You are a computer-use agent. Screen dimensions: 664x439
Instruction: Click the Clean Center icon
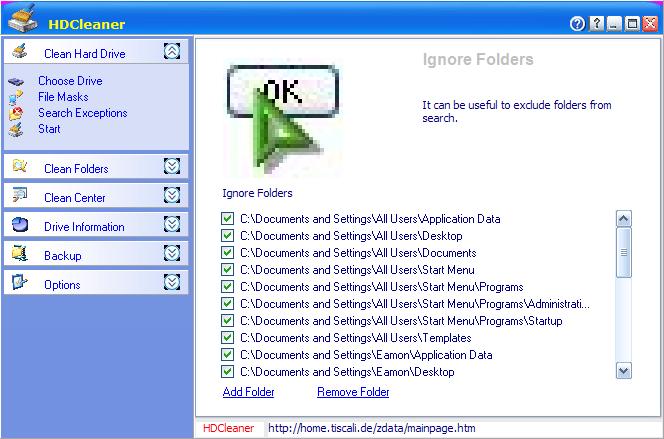19,195
